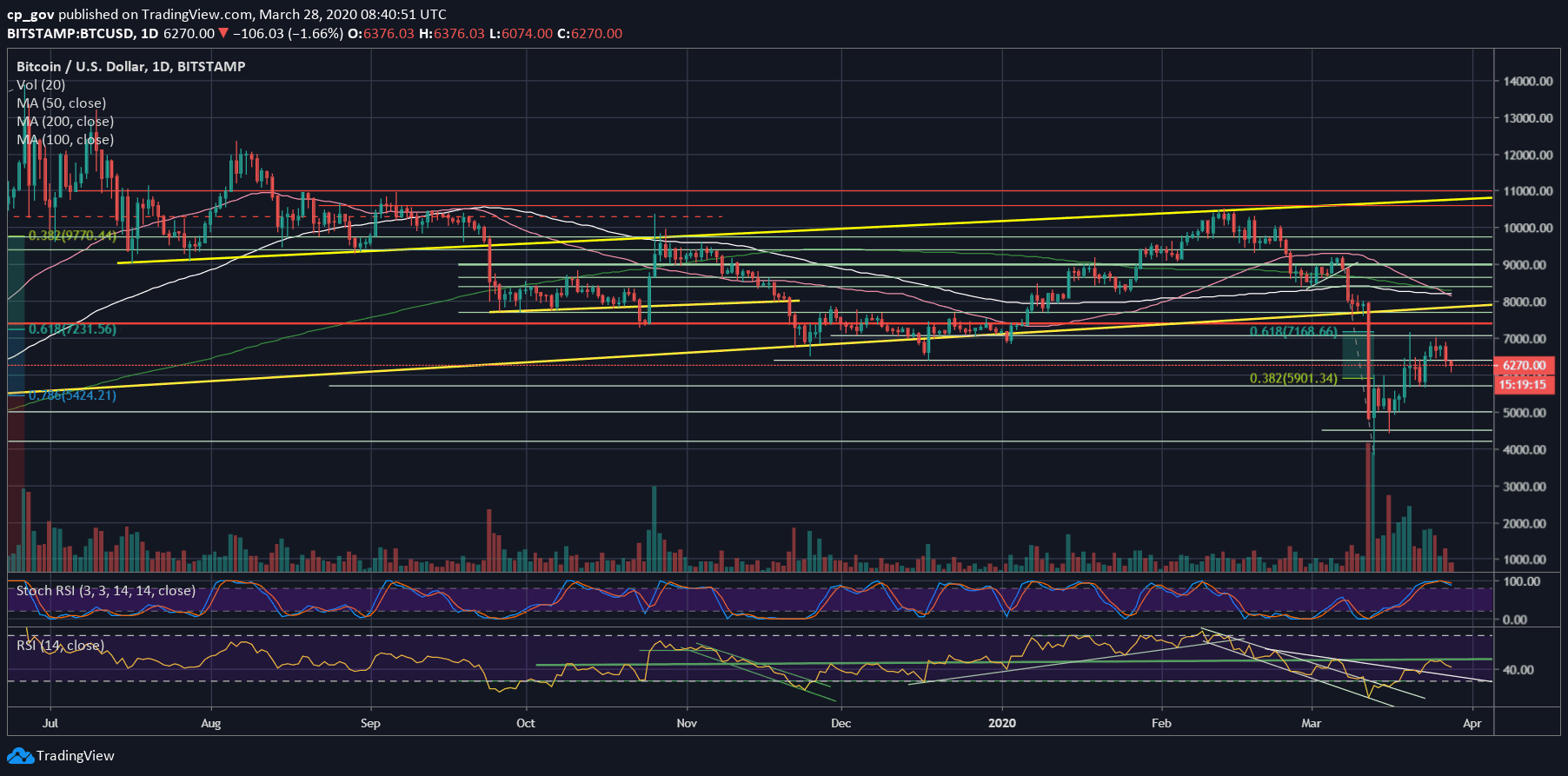This screenshot has width=1568, height=776.
Task: Click the open value O:6376.03
Action: click(x=381, y=33)
